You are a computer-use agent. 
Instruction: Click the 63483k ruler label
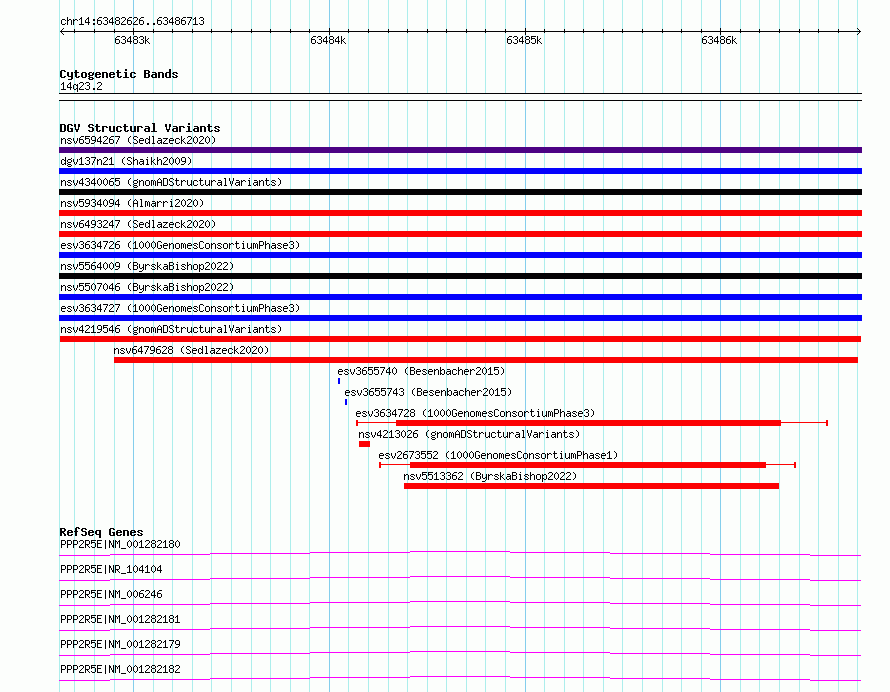coord(132,40)
